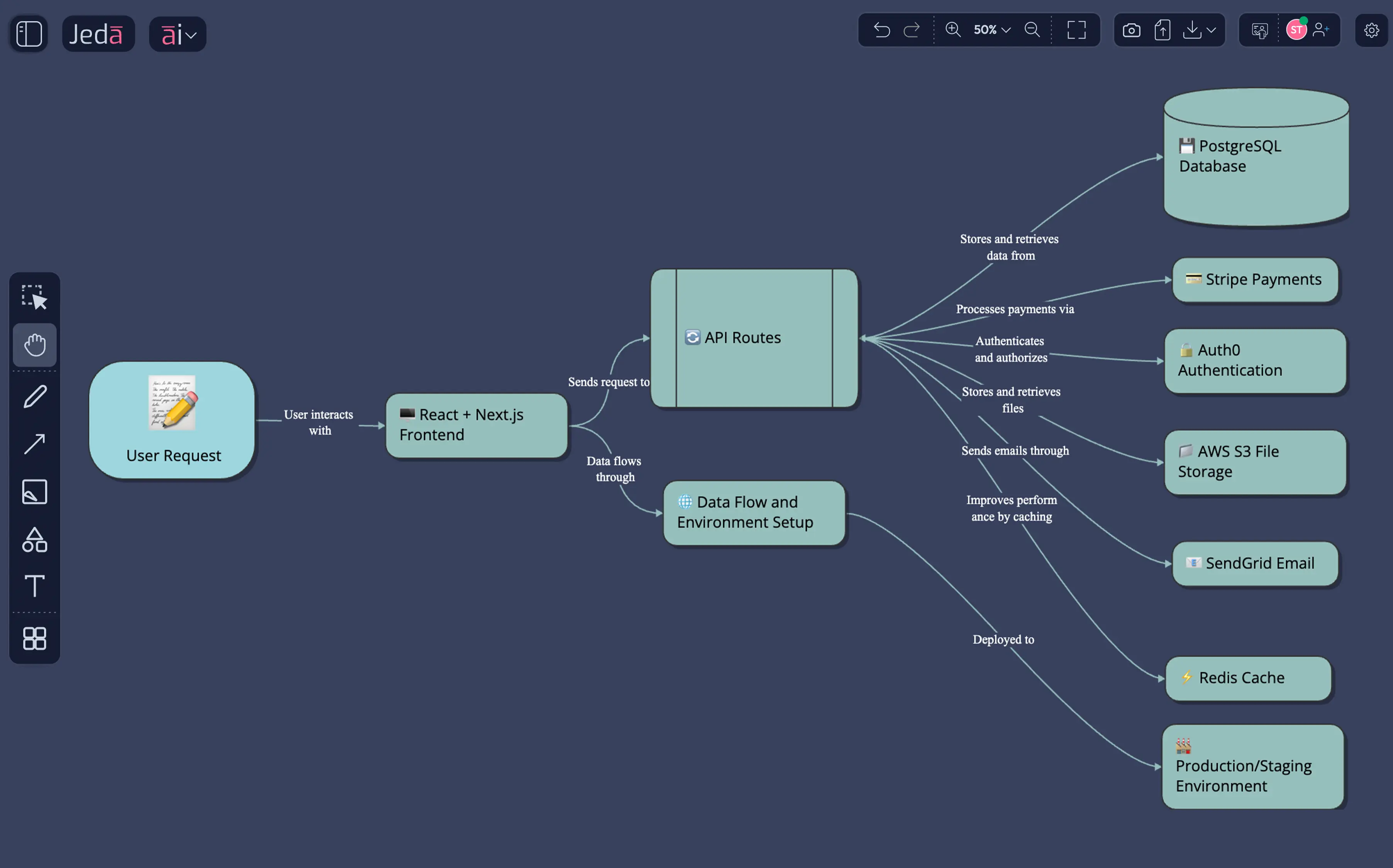Click the download icon

click(x=1192, y=30)
